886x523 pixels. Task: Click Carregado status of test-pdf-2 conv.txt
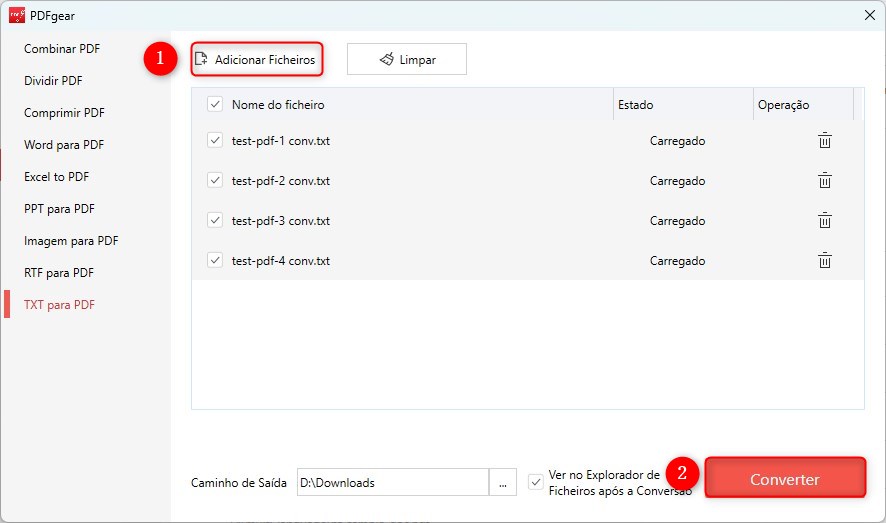coord(677,181)
